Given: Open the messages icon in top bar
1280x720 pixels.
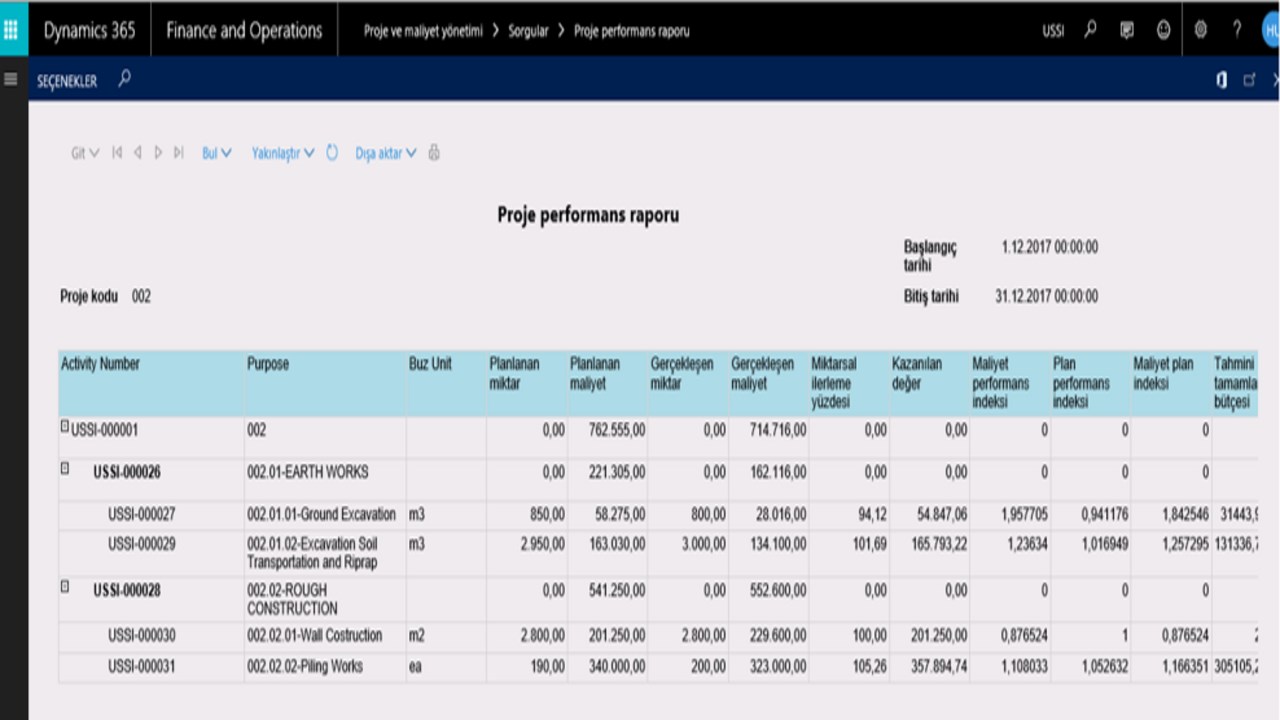Looking at the screenshot, I should pyautogui.click(x=1127, y=30).
